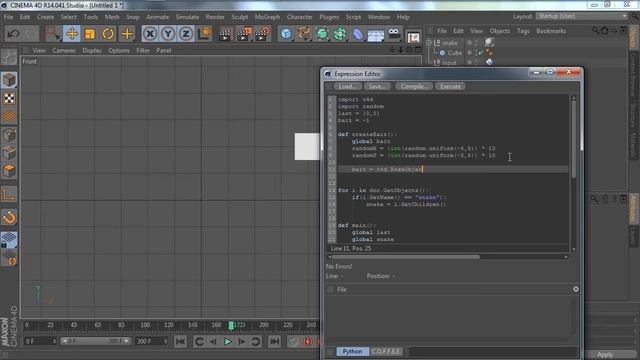Add a Cube primitive object

click(287, 34)
